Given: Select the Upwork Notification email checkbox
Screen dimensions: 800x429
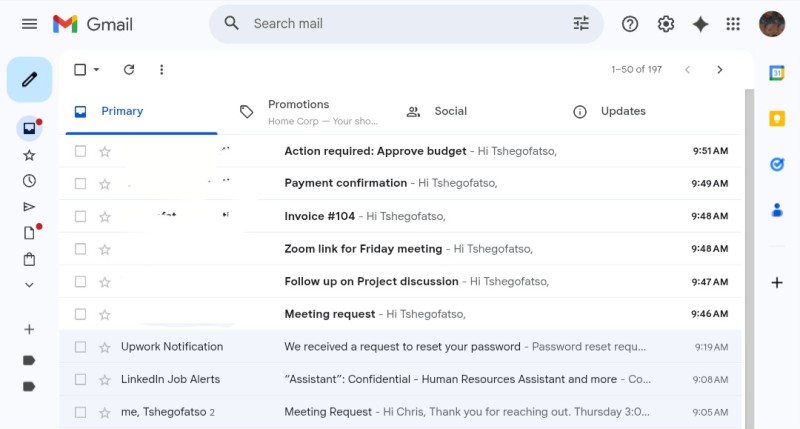Looking at the screenshot, I should (x=80, y=347).
